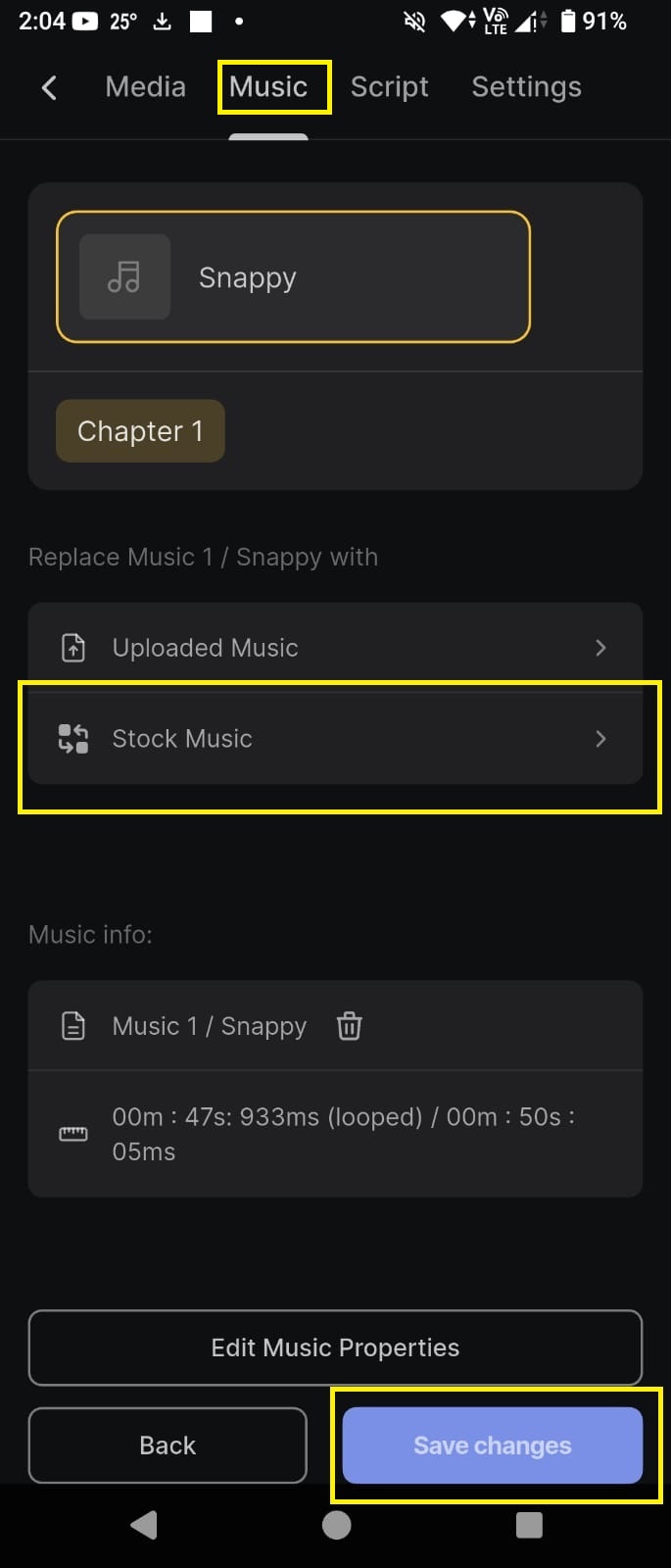This screenshot has height=1568, width=671.
Task: Expand the Uploaded Music chevron
Action: point(600,648)
